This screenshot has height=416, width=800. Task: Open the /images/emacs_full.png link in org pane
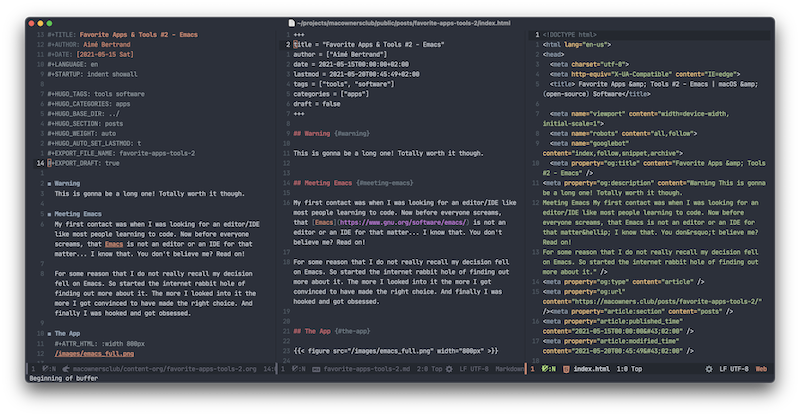(x=94, y=353)
